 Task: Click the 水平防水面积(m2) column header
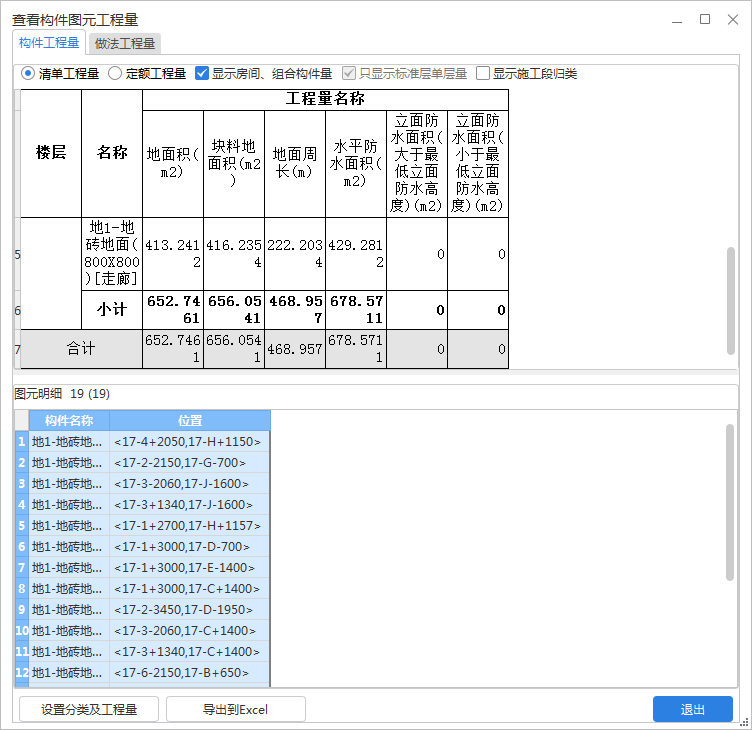point(356,164)
